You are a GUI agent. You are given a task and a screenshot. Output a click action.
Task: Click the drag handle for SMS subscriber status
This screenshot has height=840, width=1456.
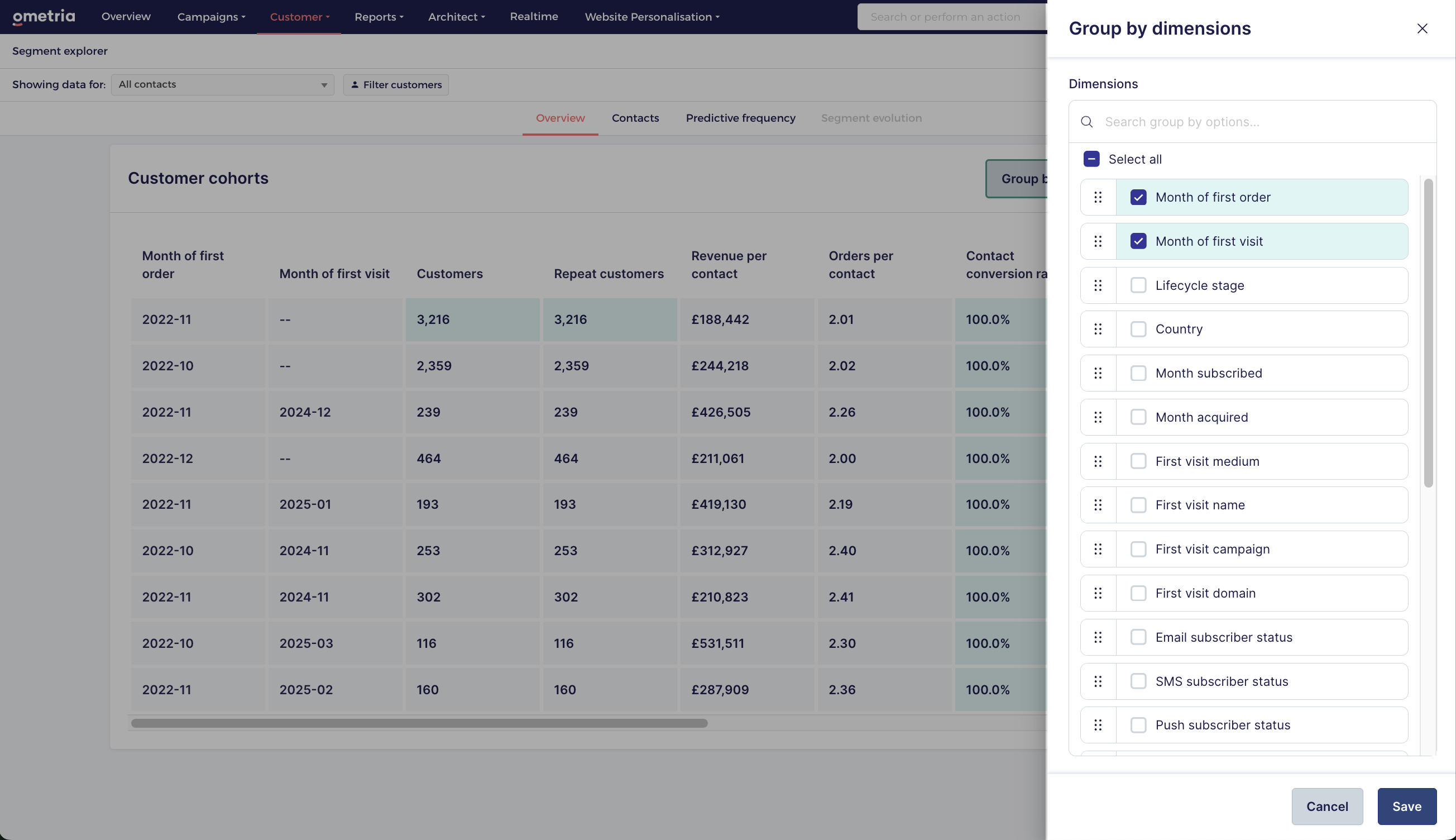point(1098,681)
